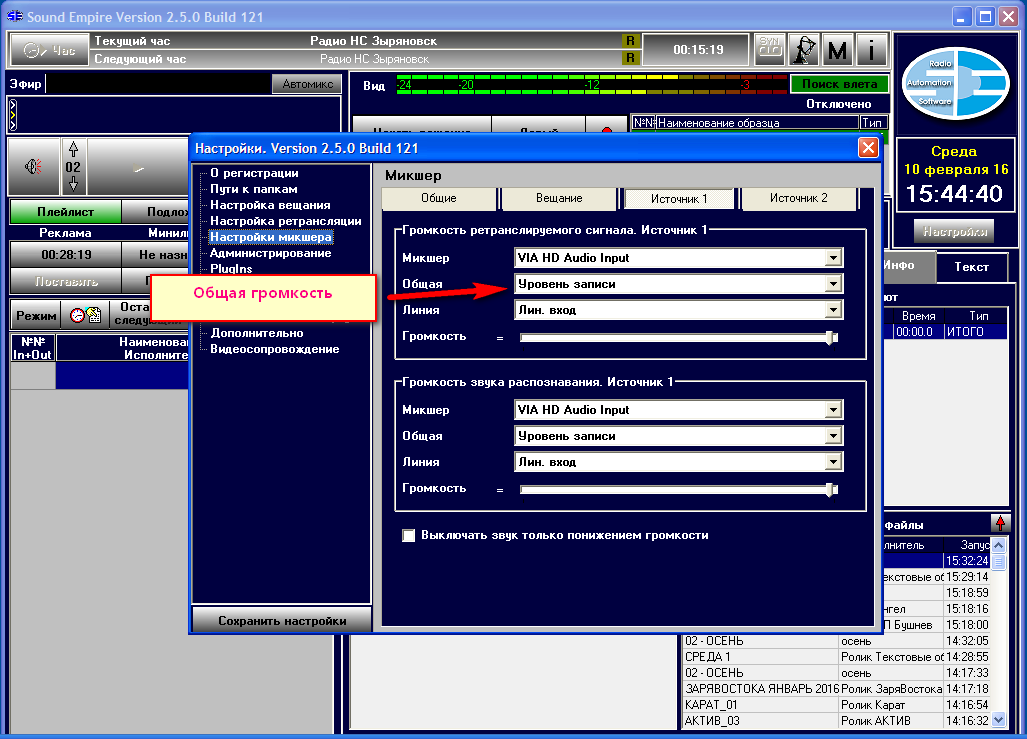The height and width of the screenshot is (739, 1027).
Task: Click the red up-arrow icon beside файлы
Action: click(x=1000, y=523)
